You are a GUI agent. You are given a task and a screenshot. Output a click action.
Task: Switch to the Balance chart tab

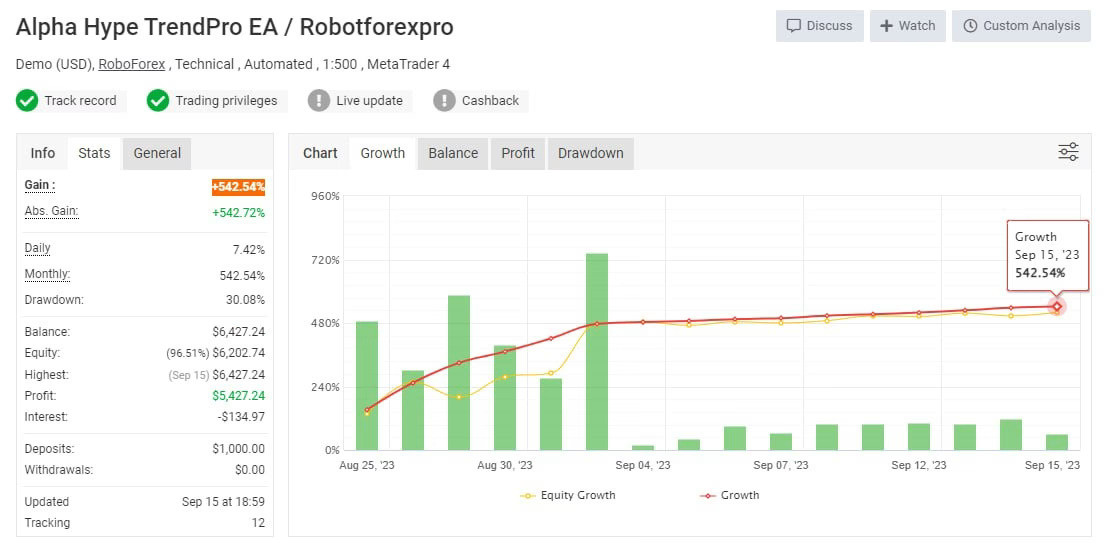[453, 153]
